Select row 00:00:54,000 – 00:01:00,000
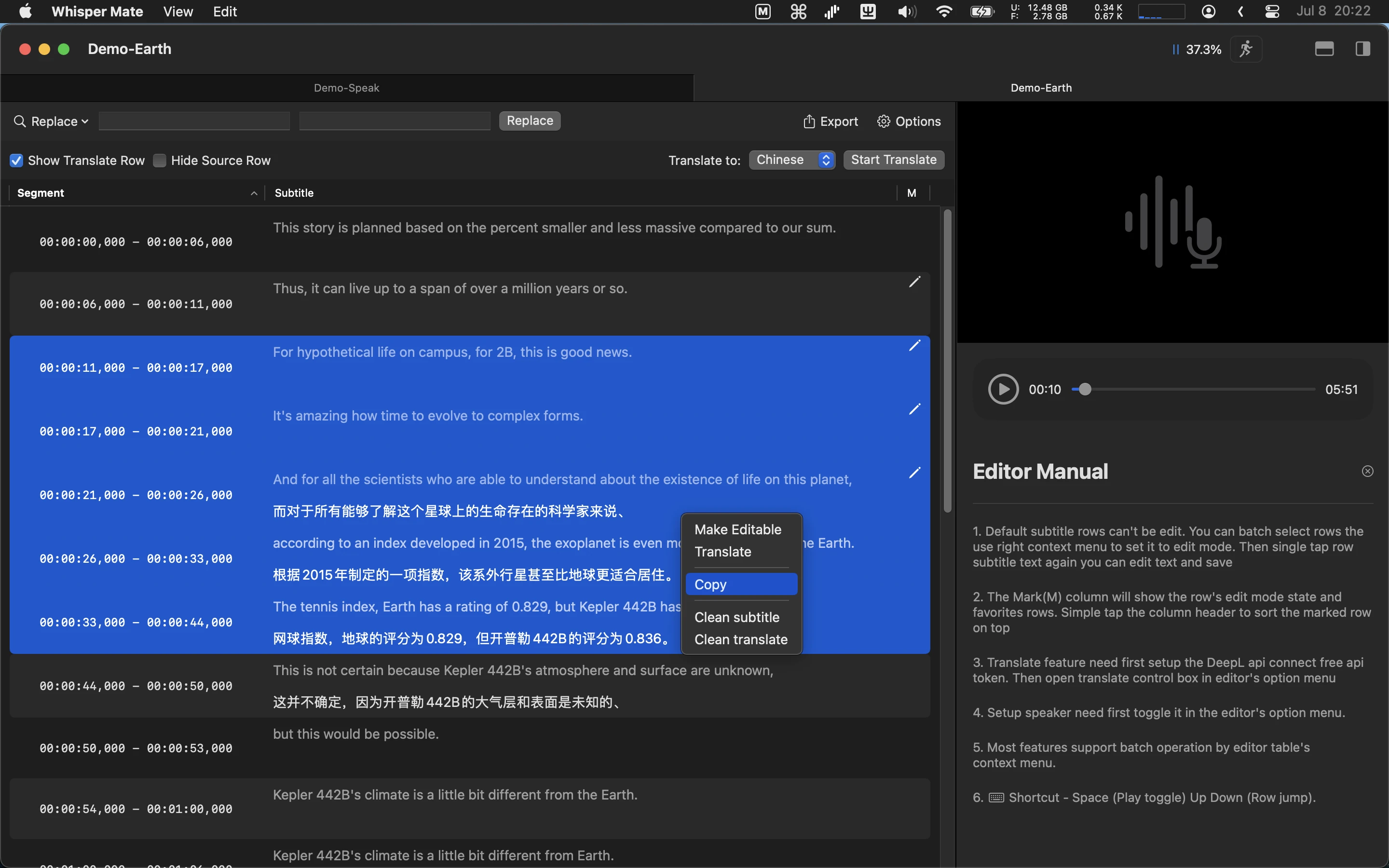The width and height of the screenshot is (1389, 868). point(469,808)
